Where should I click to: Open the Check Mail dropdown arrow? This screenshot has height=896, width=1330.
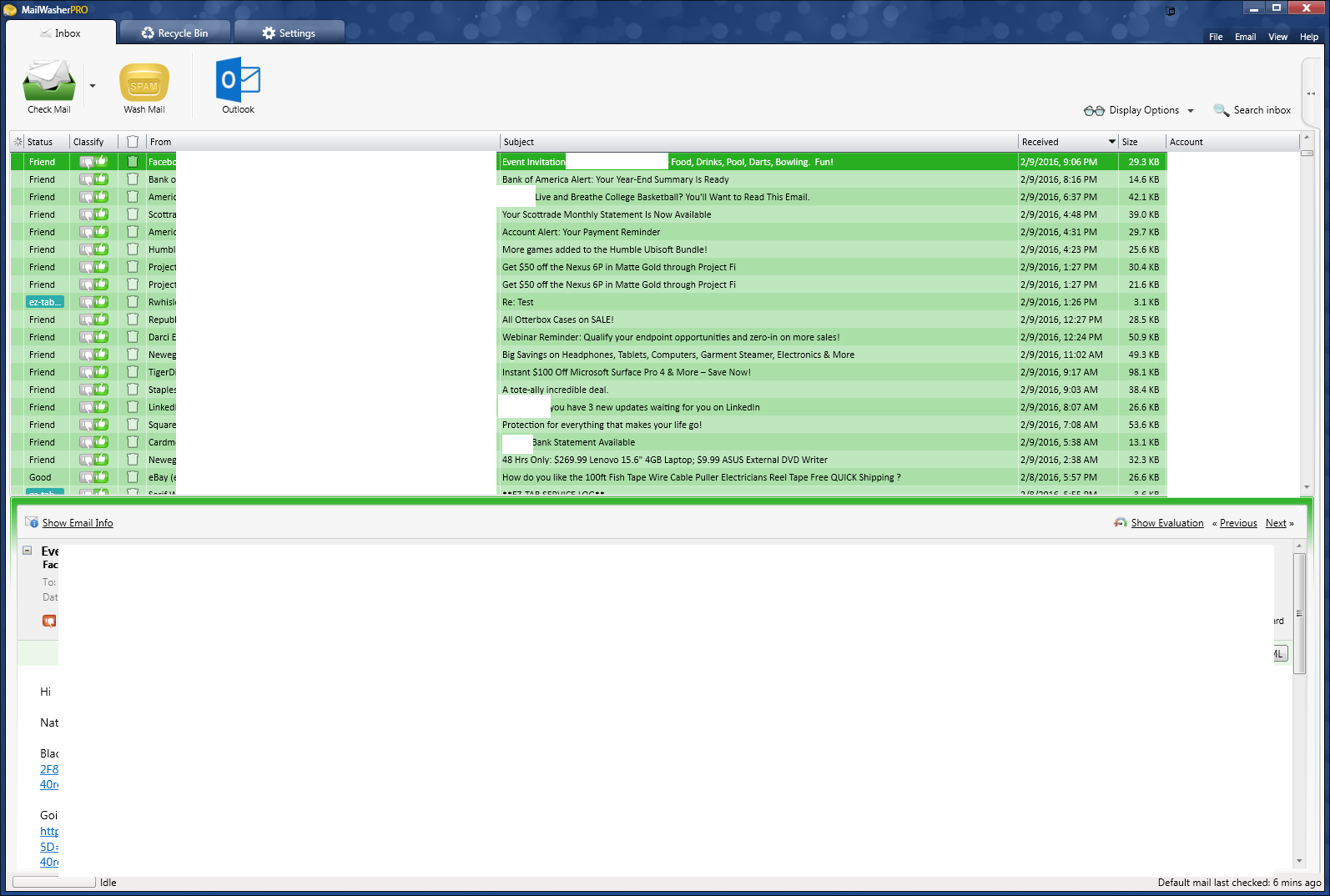[93, 86]
